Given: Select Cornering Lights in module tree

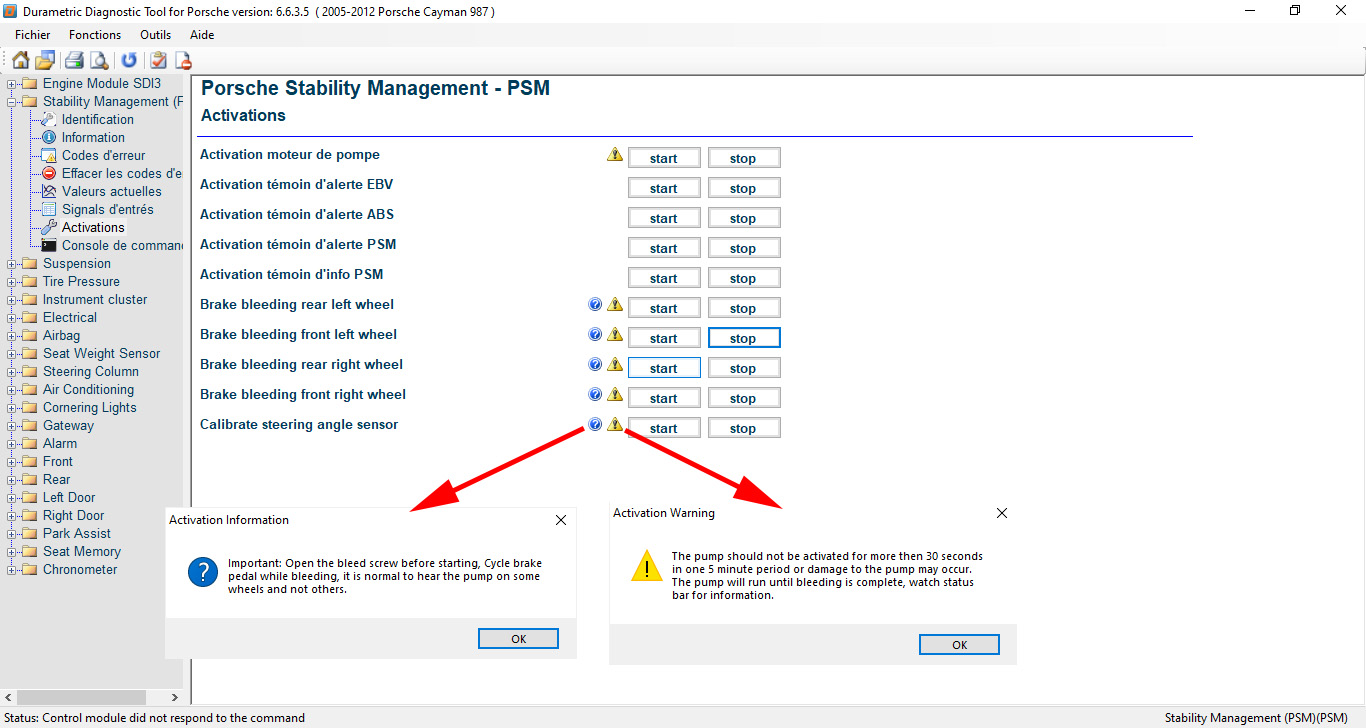Looking at the screenshot, I should (89, 408).
